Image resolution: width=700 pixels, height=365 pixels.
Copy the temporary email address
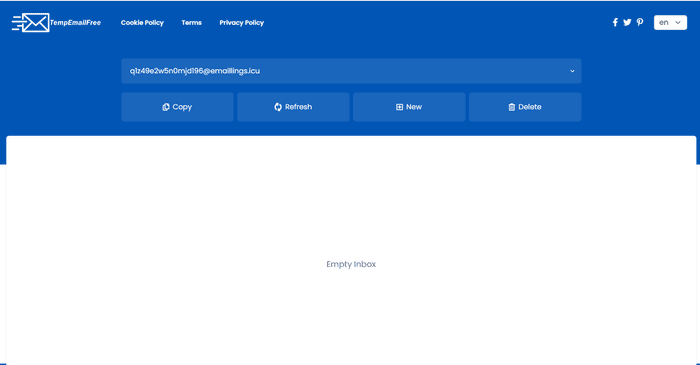pyautogui.click(x=177, y=107)
